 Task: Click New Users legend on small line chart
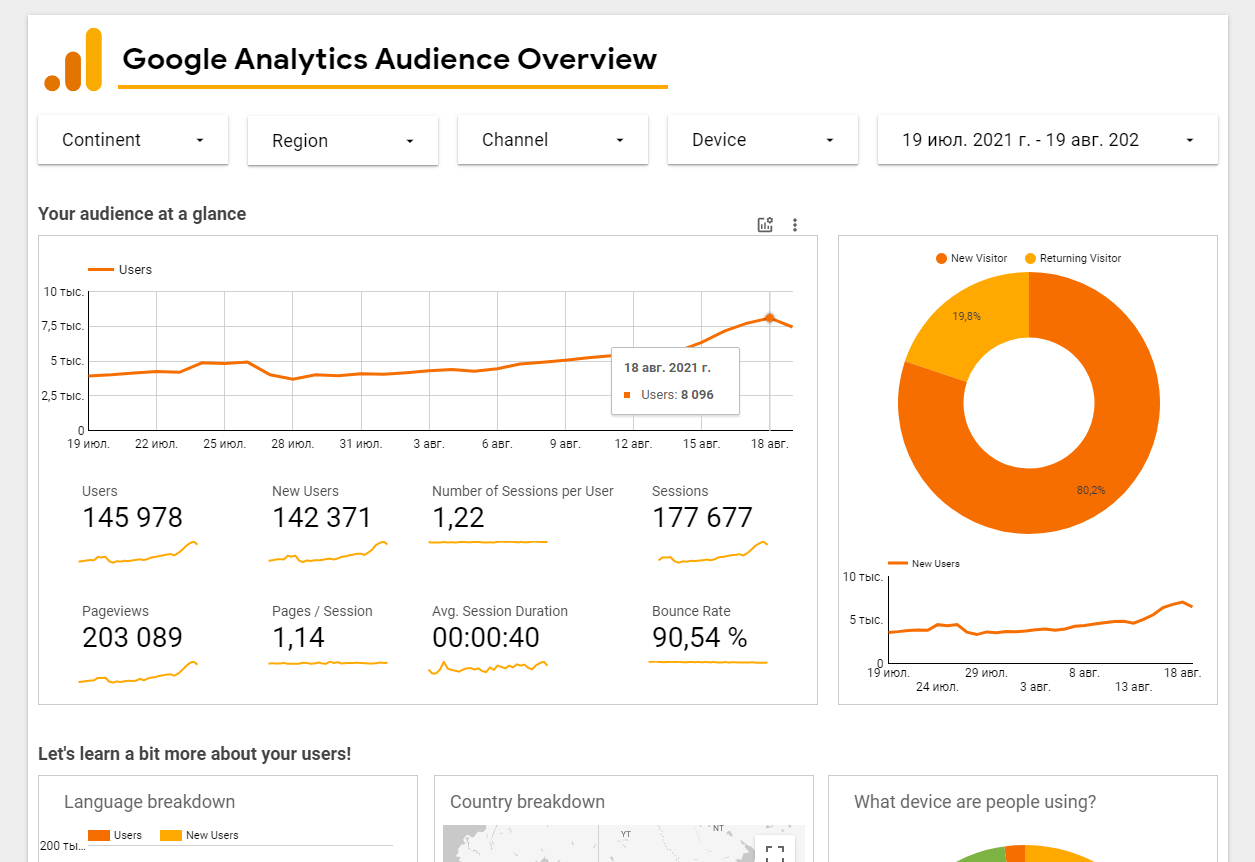pyautogui.click(x=923, y=564)
